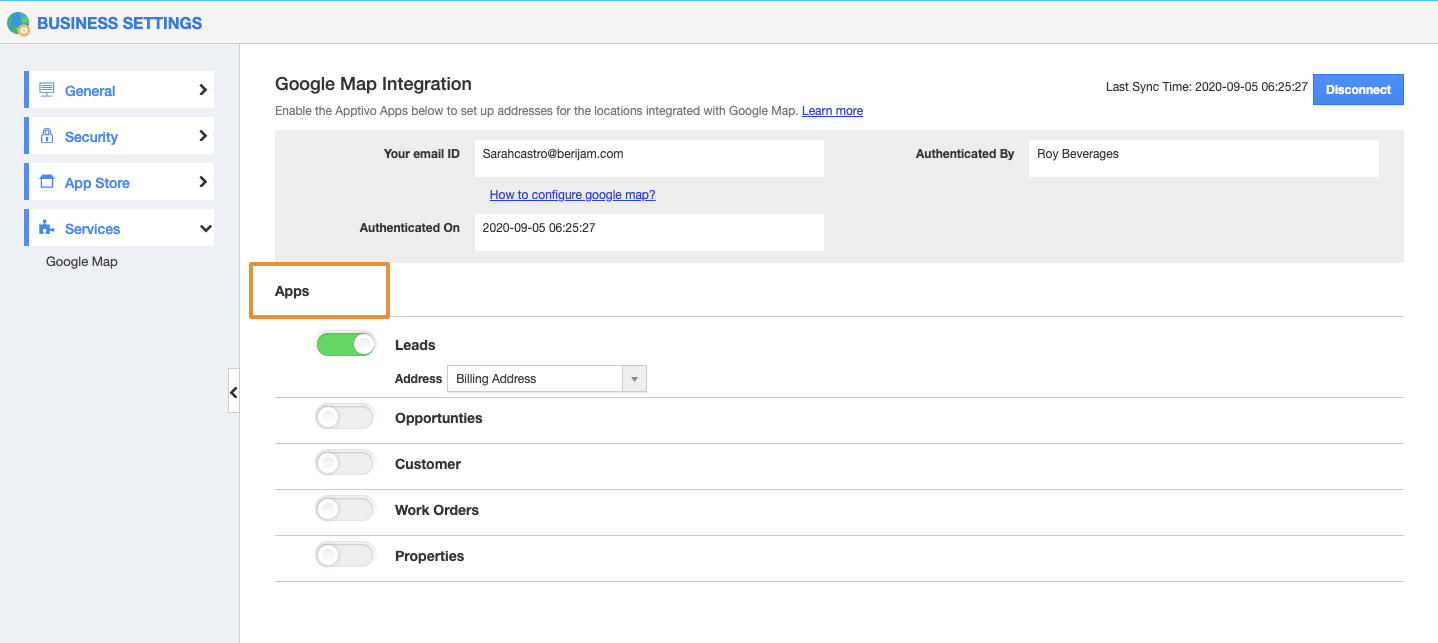
Task: Turn on the Customer toggle
Action: tap(344, 464)
